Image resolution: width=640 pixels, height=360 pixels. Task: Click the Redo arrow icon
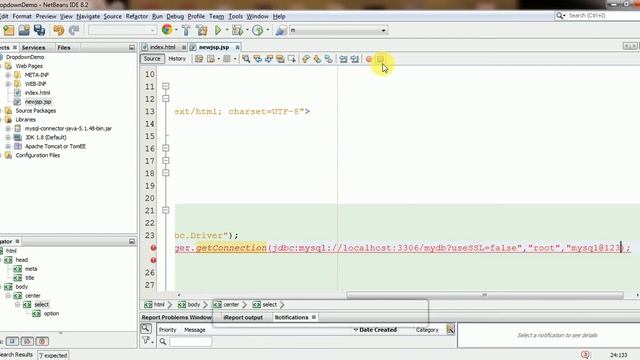74,30
